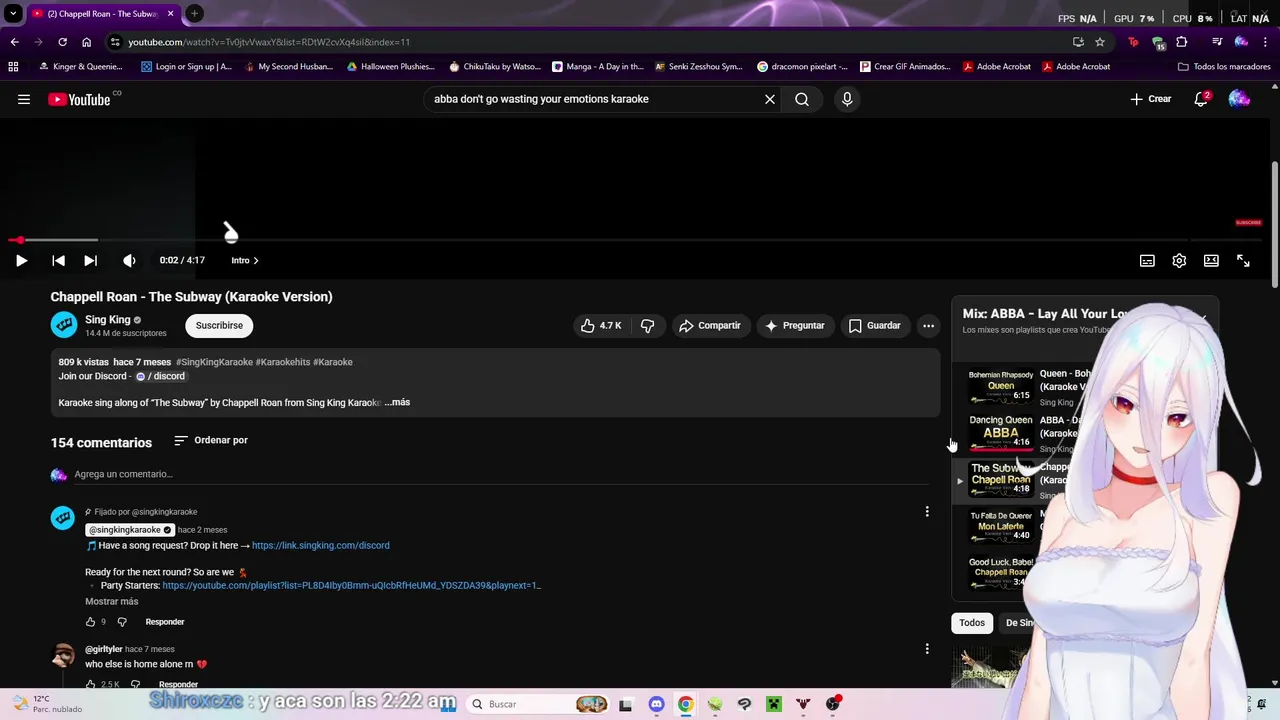The image size is (1280, 720).
Task: Open options menu for pinned comment
Action: pyautogui.click(x=927, y=512)
